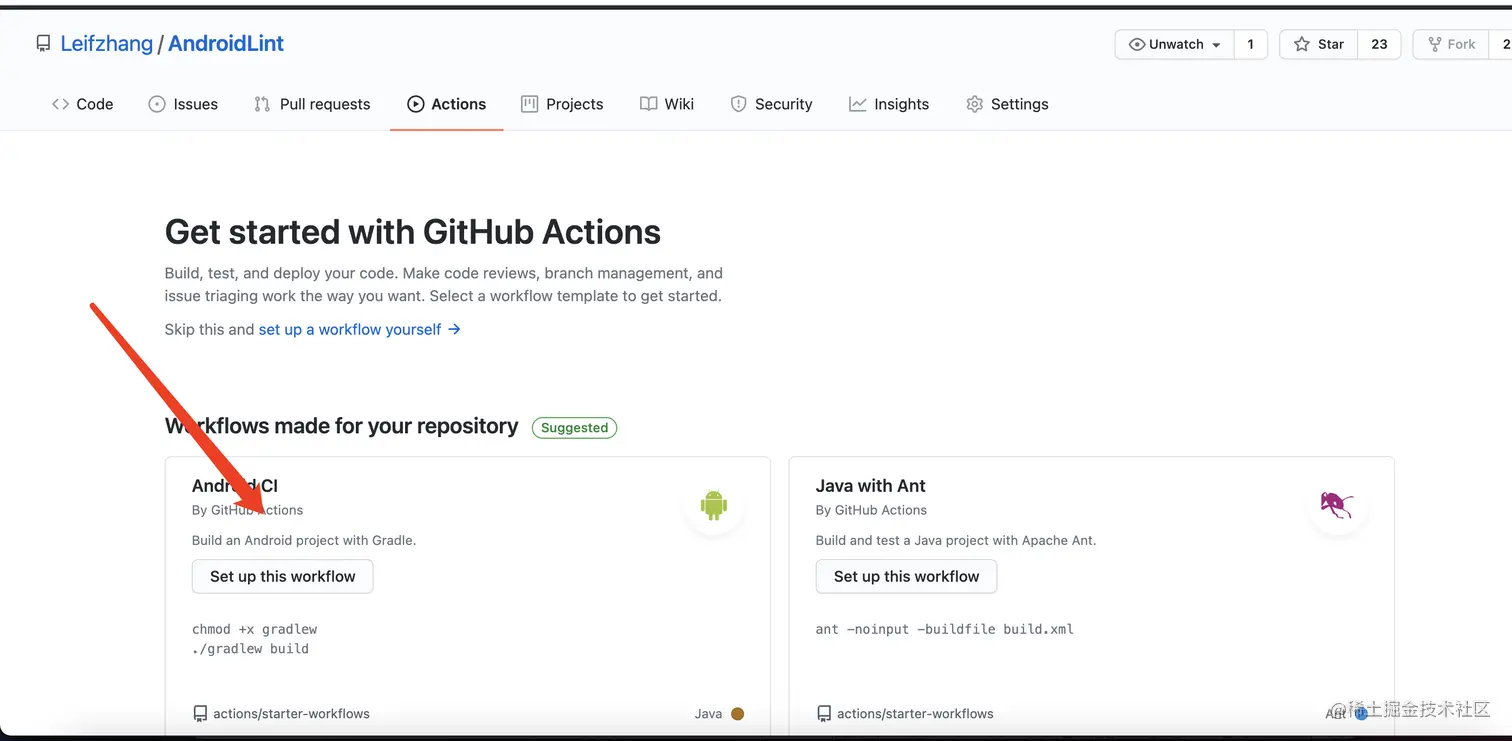Click the Apache Ant logo icon

tap(1336, 505)
